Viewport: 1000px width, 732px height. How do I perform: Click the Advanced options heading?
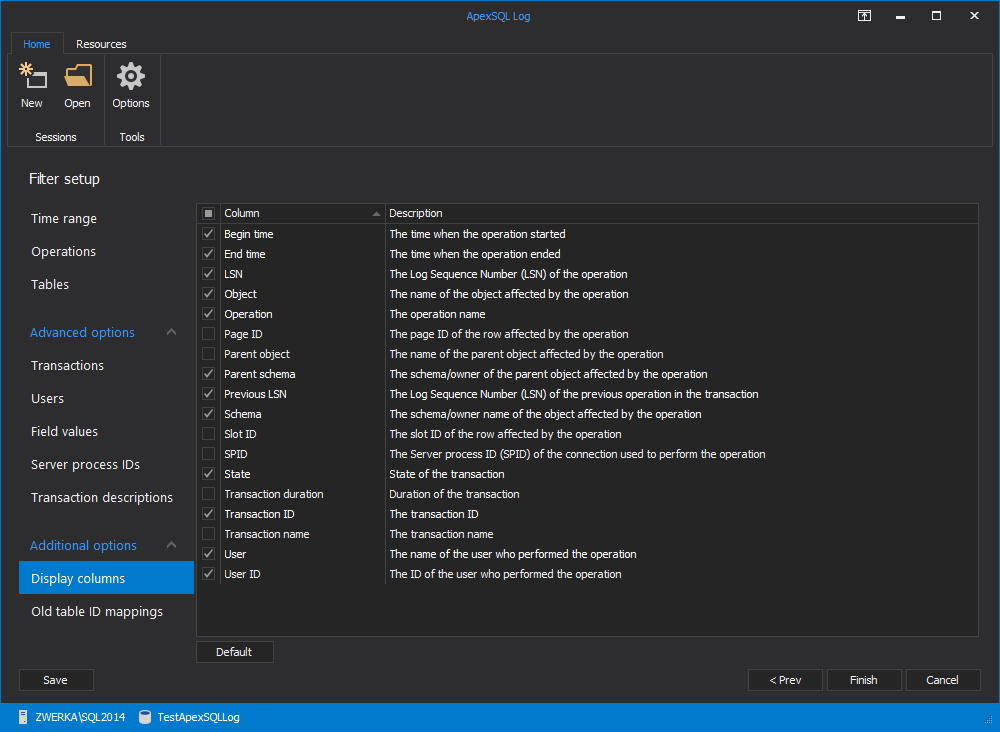[x=82, y=332]
